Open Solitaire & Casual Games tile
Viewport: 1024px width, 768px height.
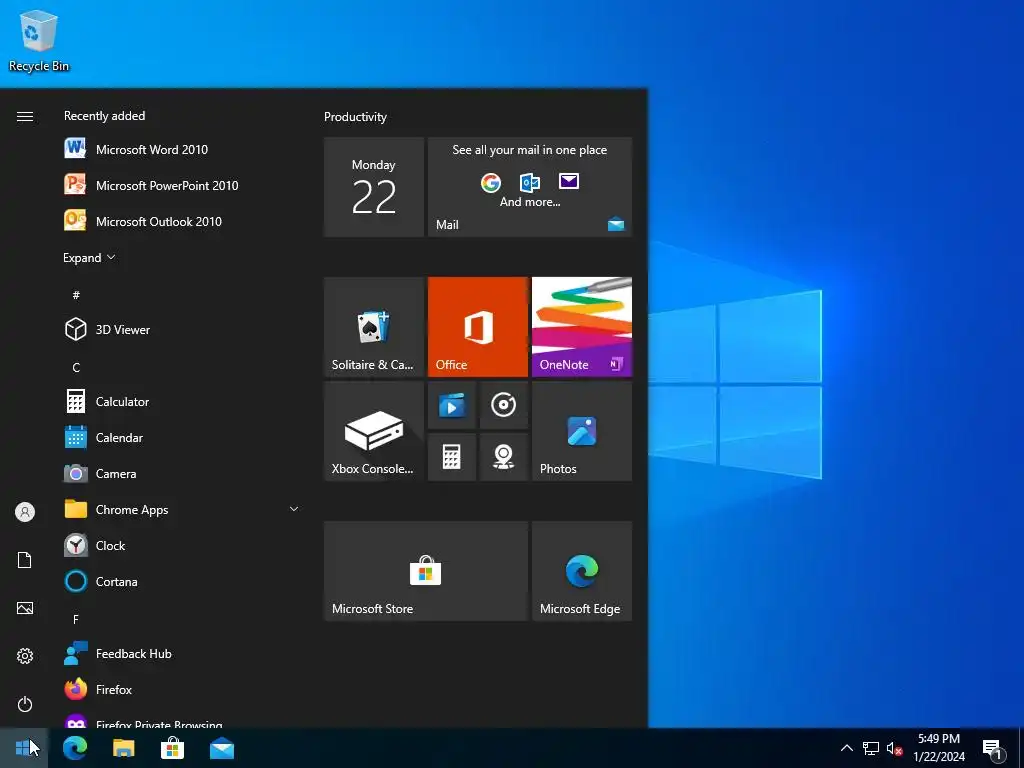tap(374, 327)
